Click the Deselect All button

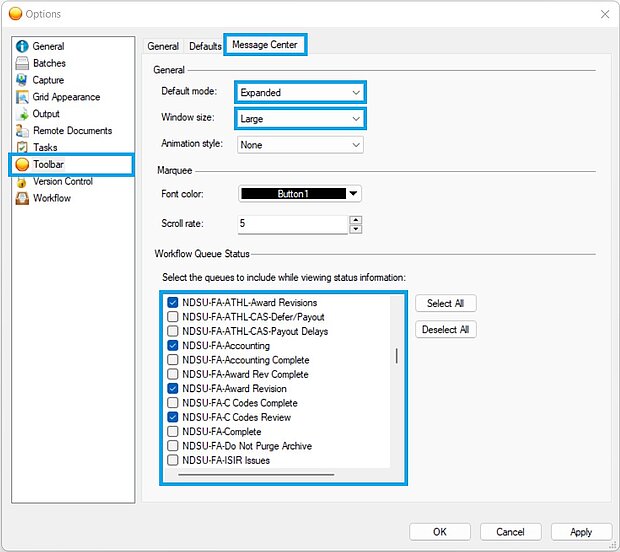click(446, 329)
